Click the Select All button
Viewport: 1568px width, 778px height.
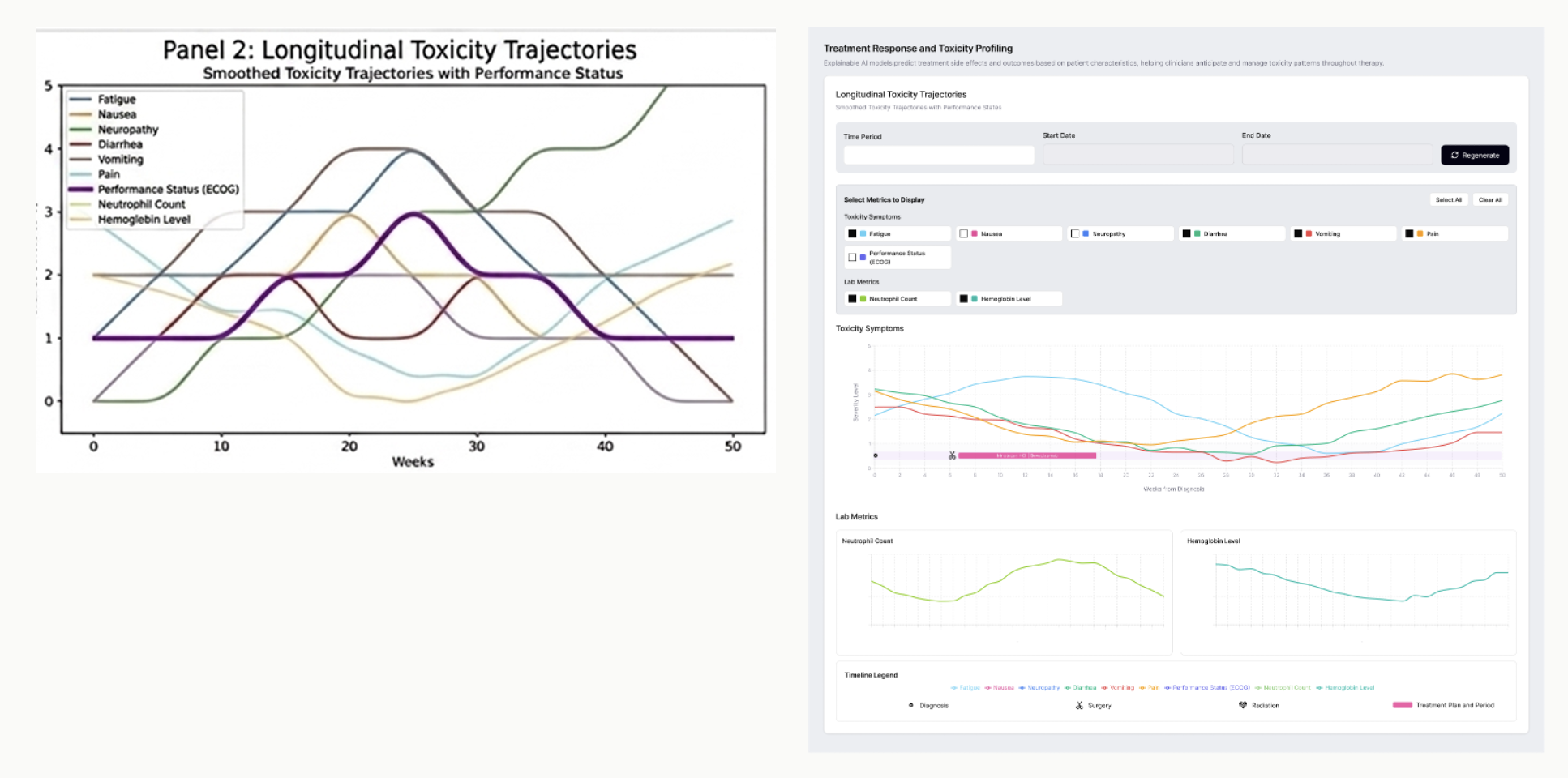click(1449, 199)
